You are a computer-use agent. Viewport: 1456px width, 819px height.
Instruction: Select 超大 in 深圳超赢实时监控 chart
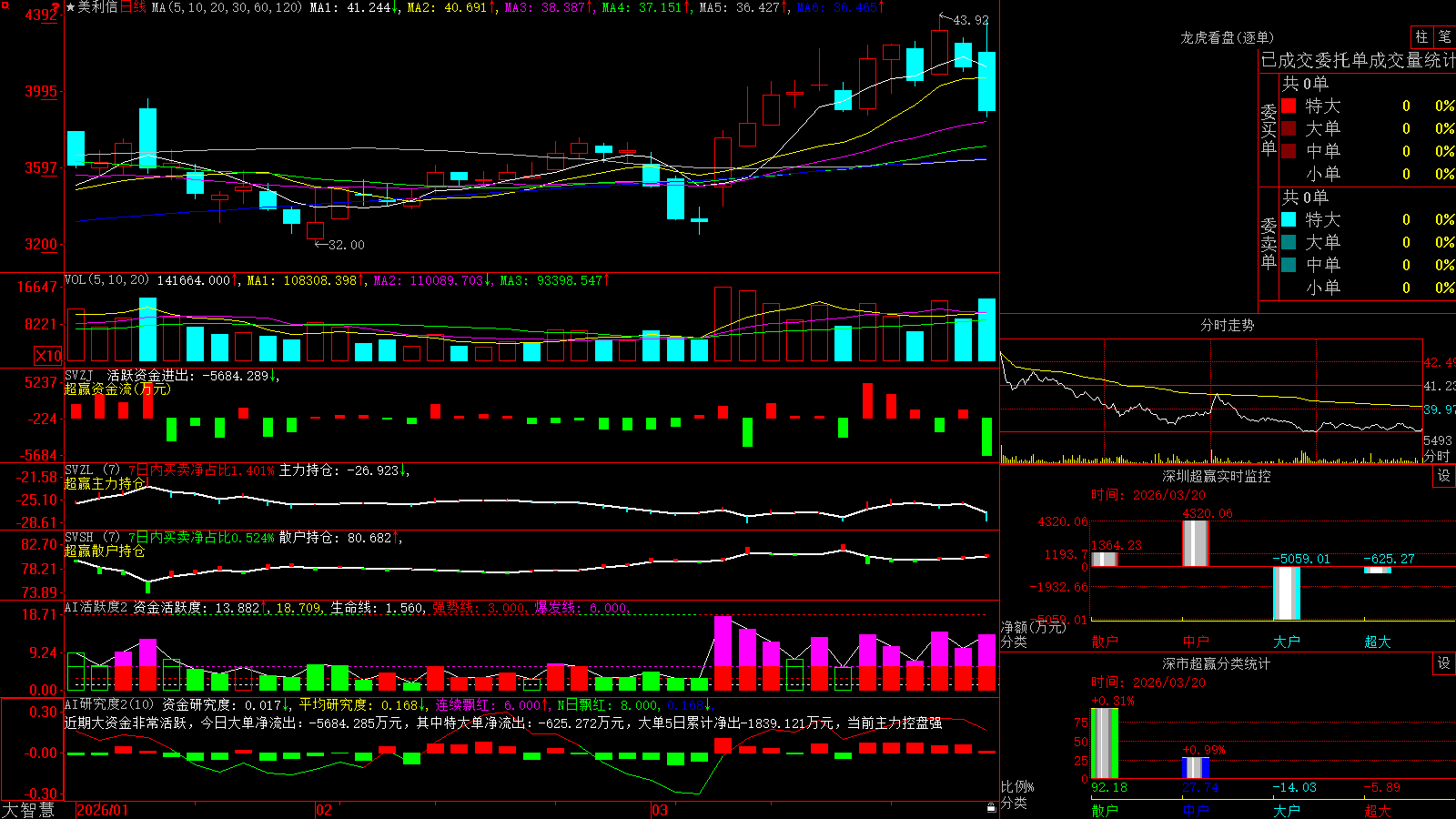pyautogui.click(x=1378, y=642)
